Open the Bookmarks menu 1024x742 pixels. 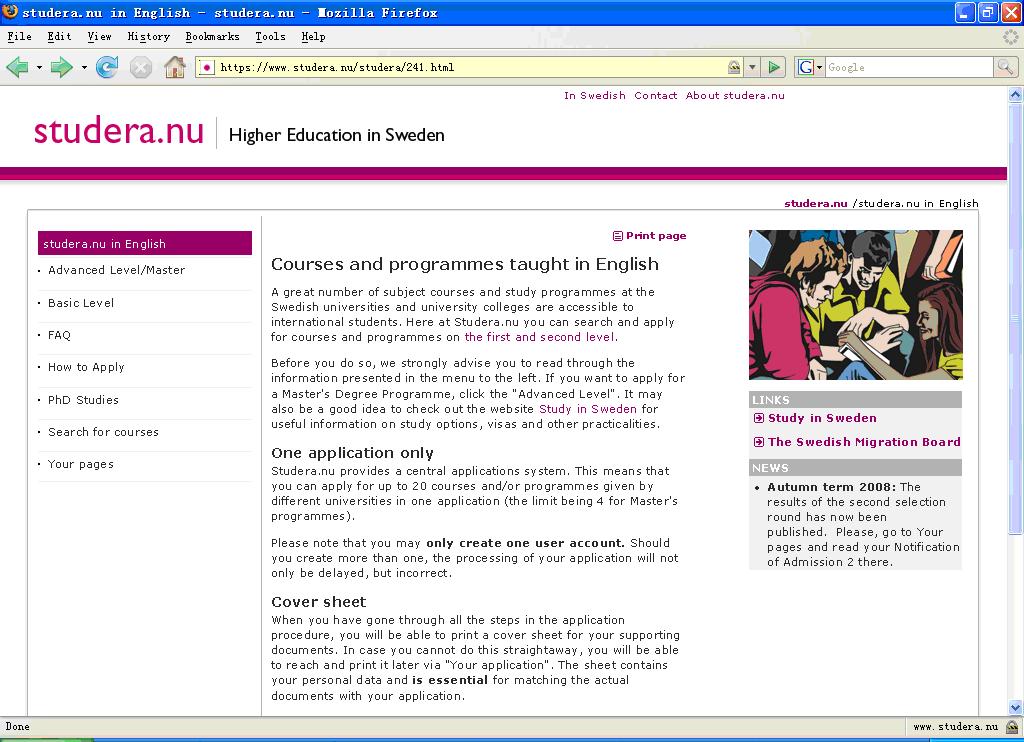212,37
